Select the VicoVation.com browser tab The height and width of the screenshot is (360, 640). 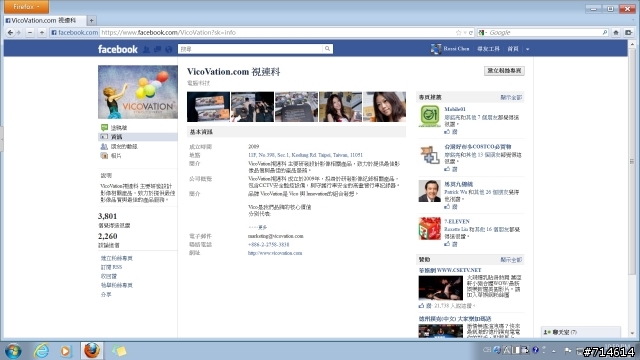click(x=44, y=20)
